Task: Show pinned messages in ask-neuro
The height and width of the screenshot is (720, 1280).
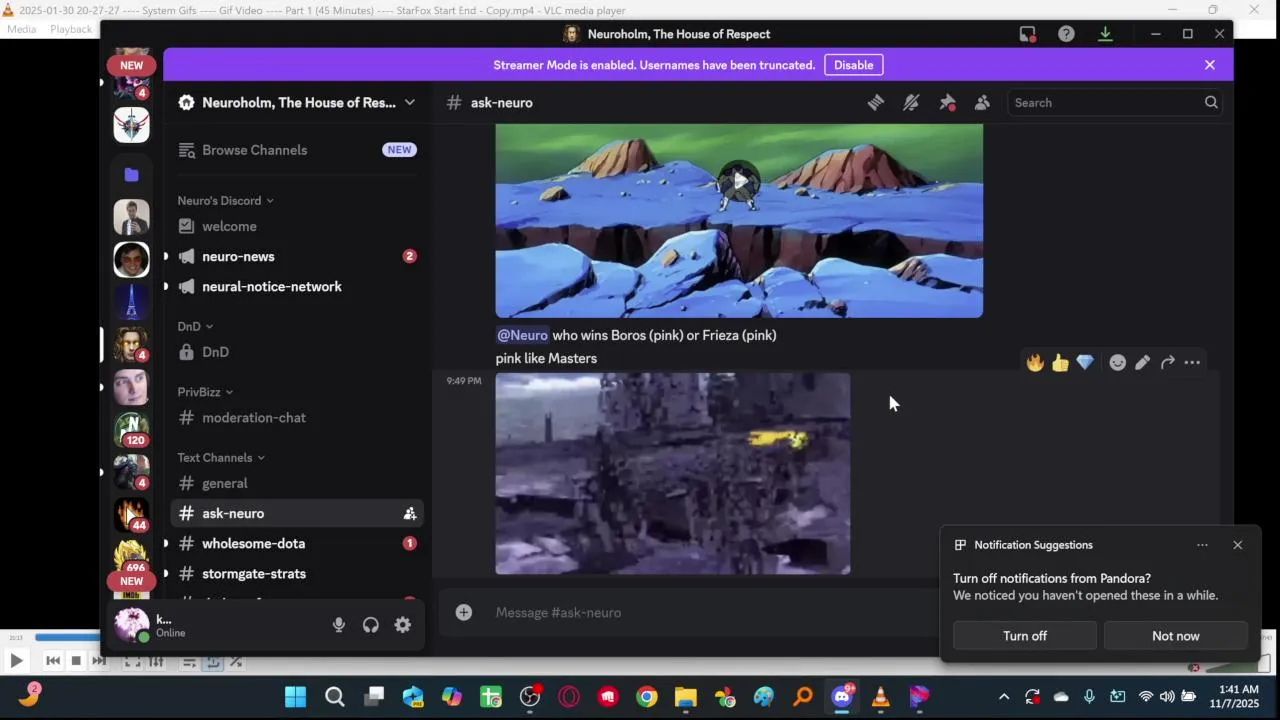Action: pyautogui.click(x=947, y=102)
